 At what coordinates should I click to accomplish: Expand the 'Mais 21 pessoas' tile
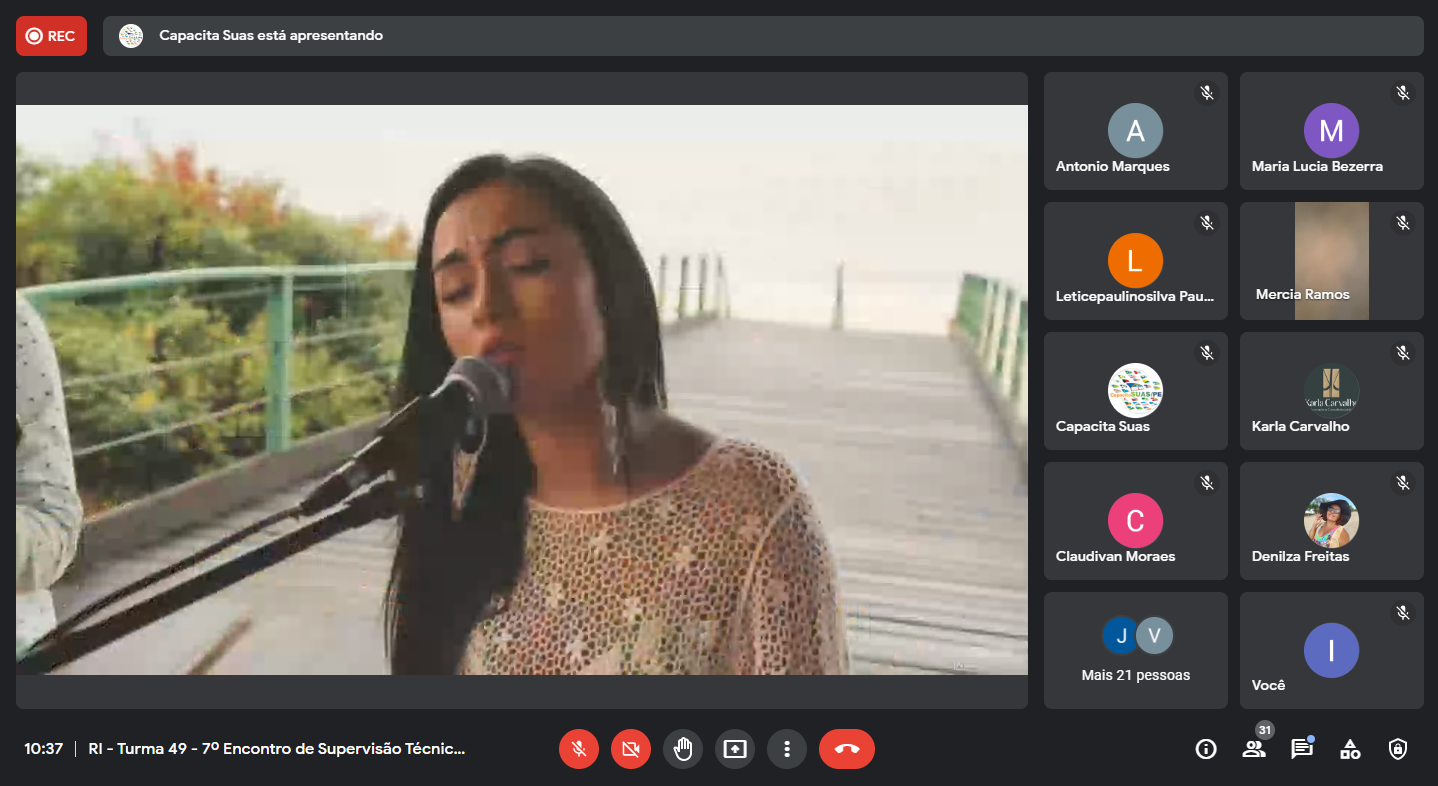(1135, 650)
